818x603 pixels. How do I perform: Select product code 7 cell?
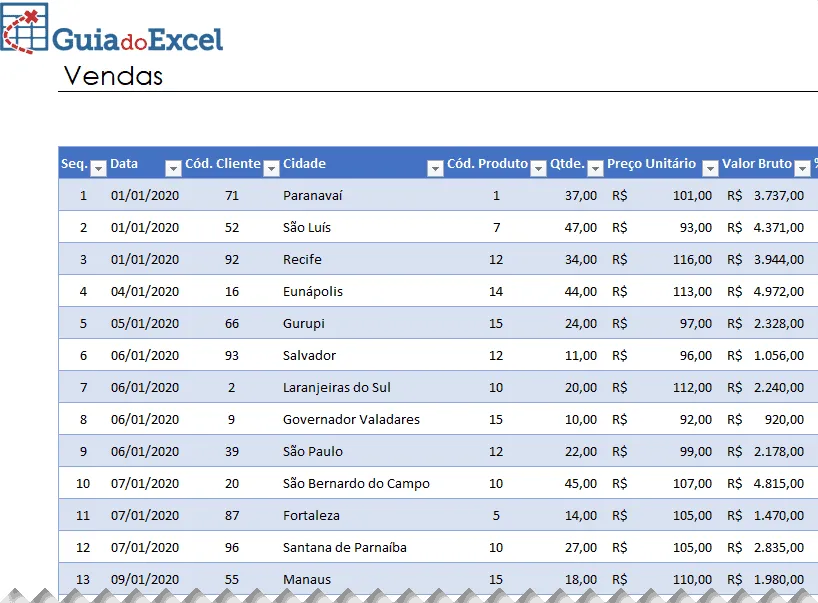(x=496, y=227)
